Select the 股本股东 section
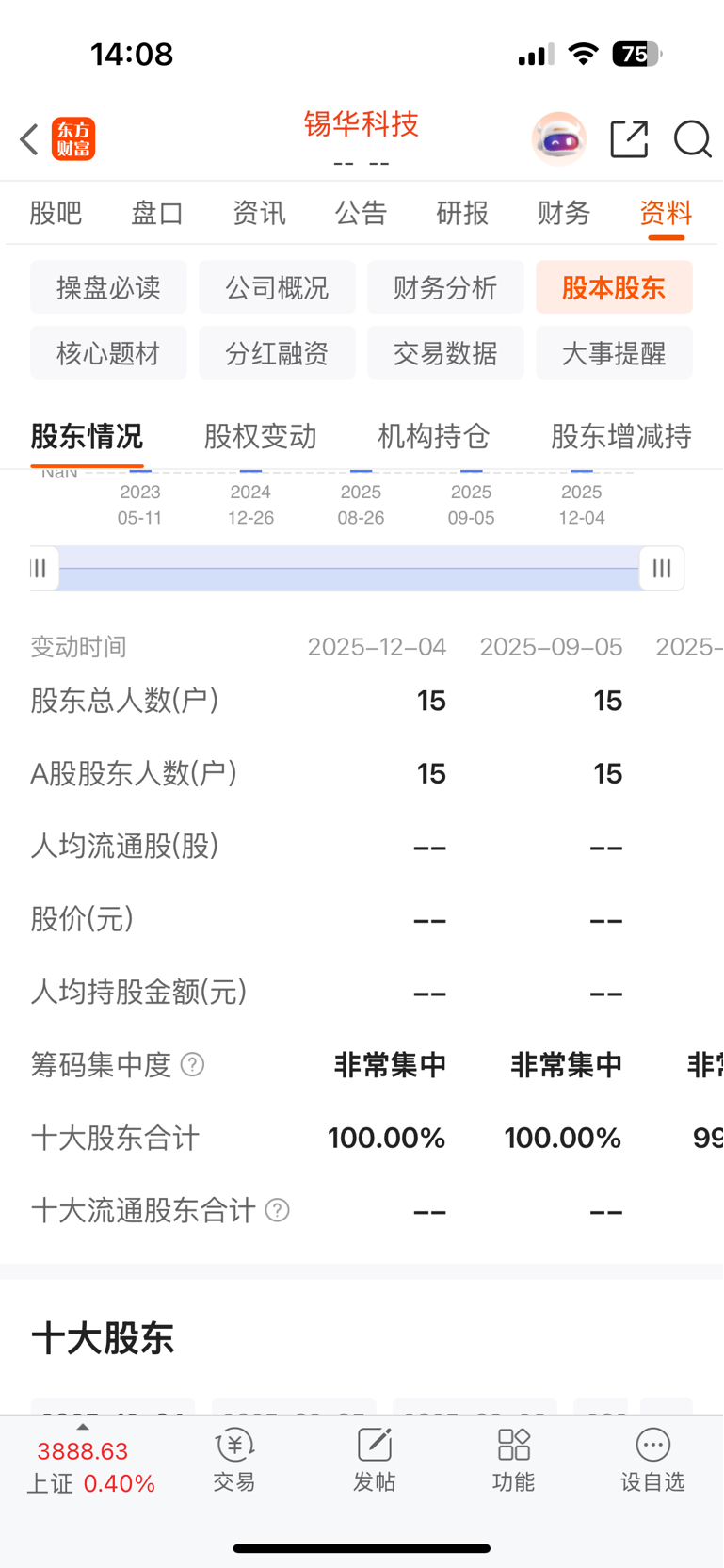This screenshot has width=724, height=1568. 614,287
